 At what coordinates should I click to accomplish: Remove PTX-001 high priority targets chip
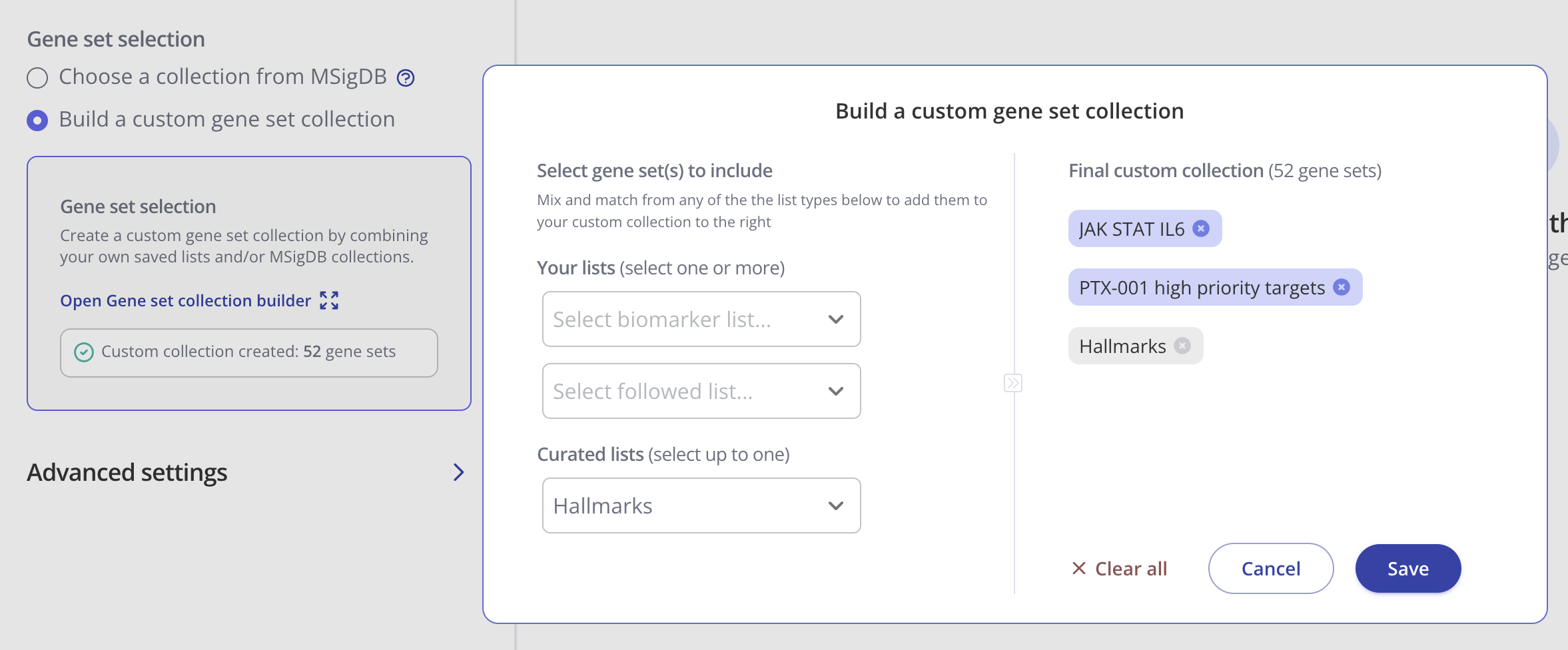tap(1342, 287)
